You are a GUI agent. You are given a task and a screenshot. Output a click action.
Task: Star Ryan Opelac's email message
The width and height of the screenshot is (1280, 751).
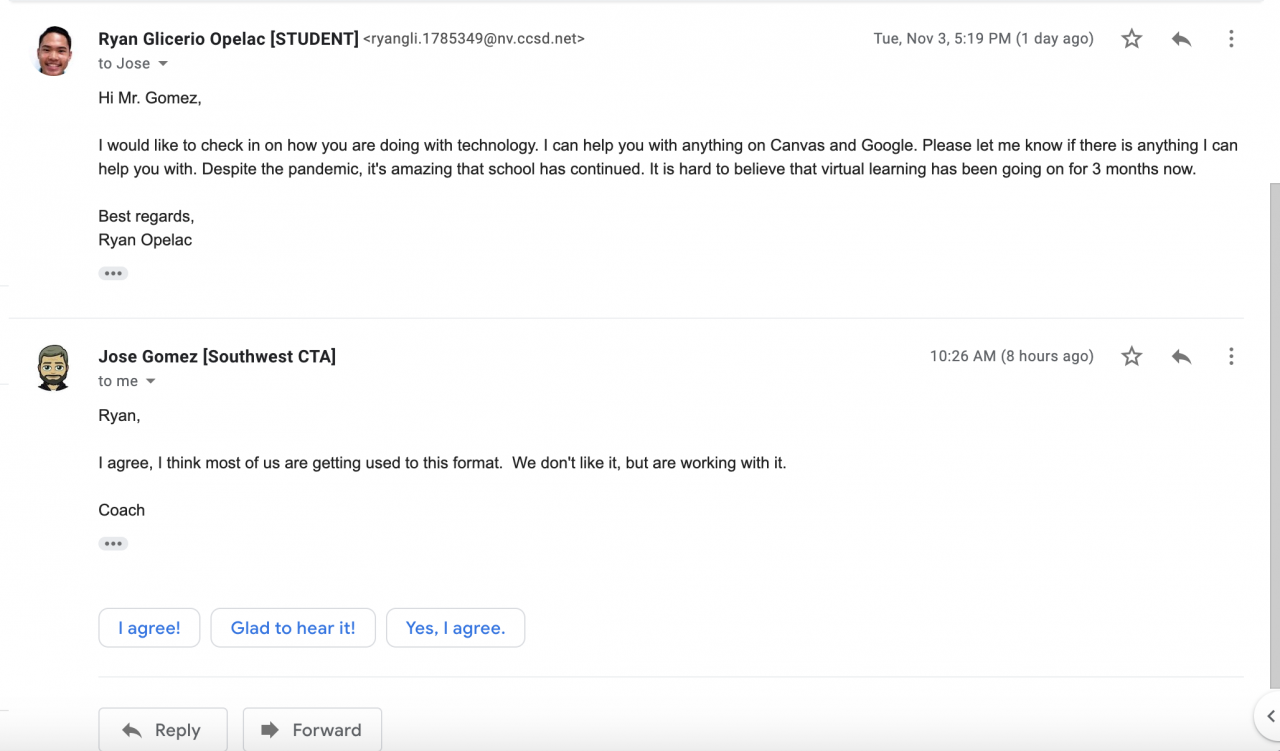coord(1131,39)
